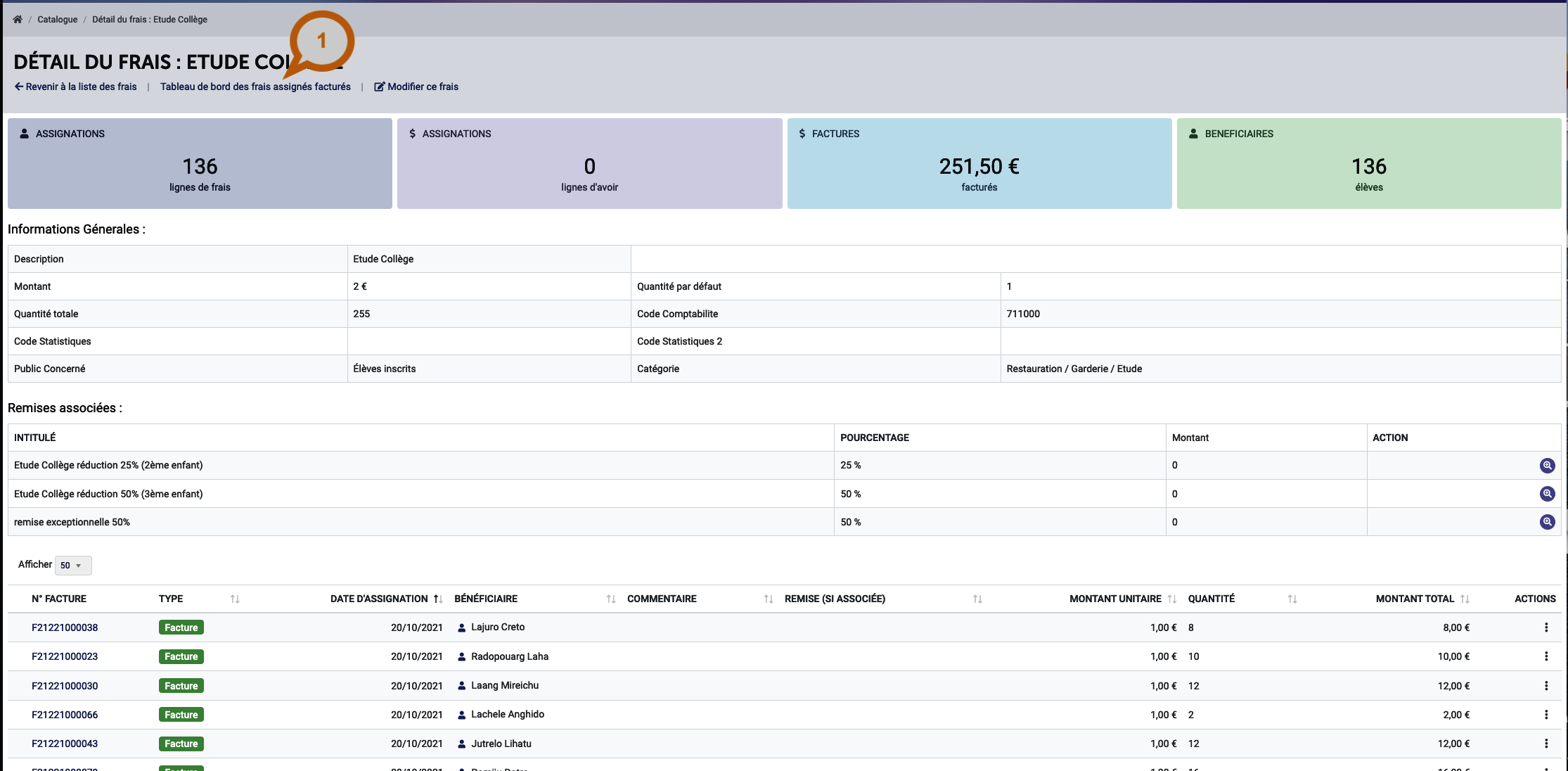The image size is (1568, 771).
Task: Open invoice F21221000023
Action: pos(65,656)
